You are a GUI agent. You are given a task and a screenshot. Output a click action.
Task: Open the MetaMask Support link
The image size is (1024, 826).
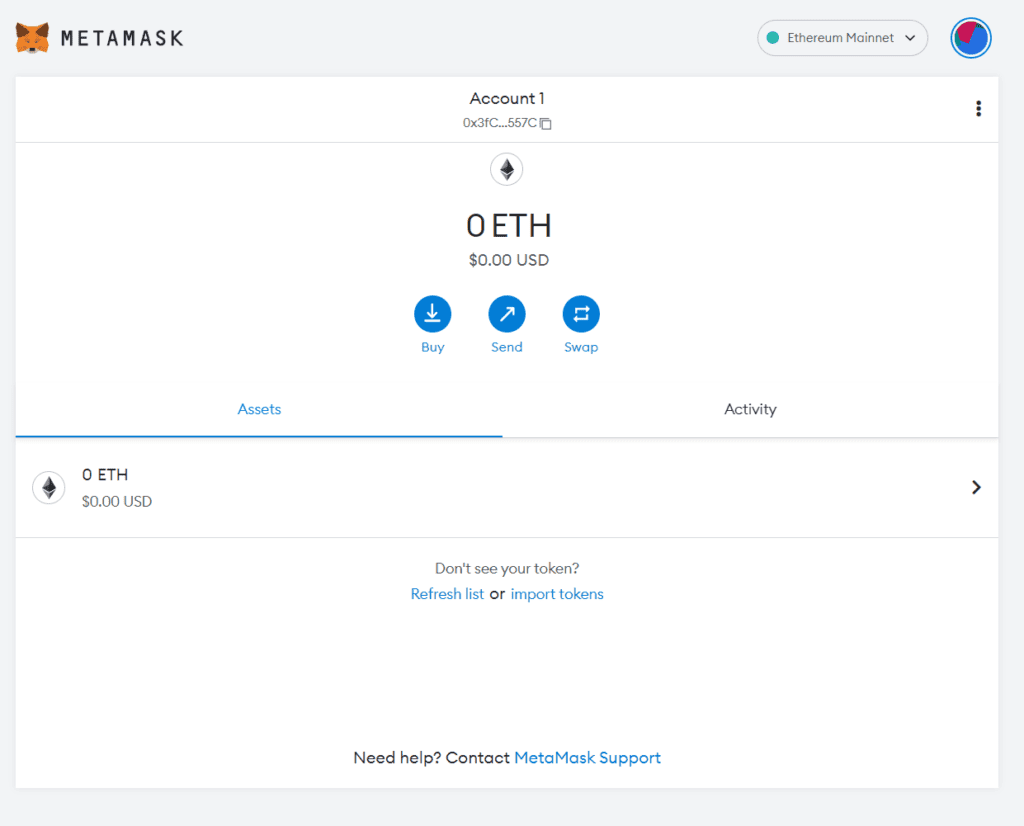click(x=587, y=758)
